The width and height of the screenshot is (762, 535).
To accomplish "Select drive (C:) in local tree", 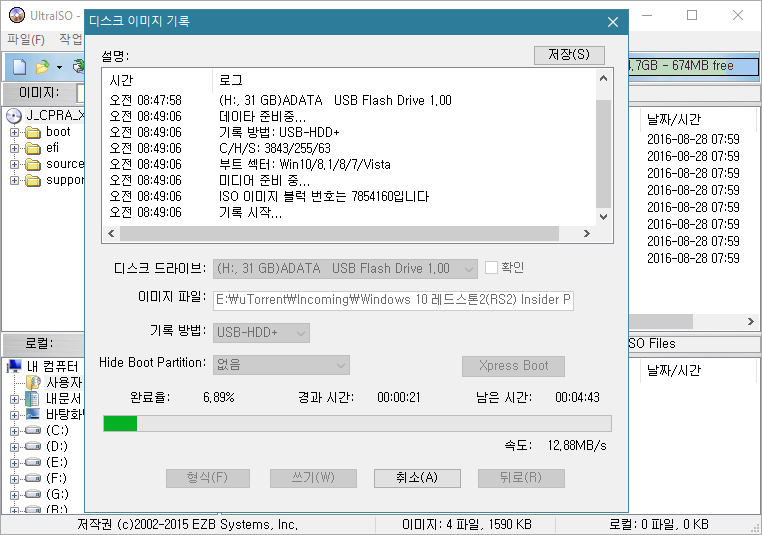I will pos(57,431).
